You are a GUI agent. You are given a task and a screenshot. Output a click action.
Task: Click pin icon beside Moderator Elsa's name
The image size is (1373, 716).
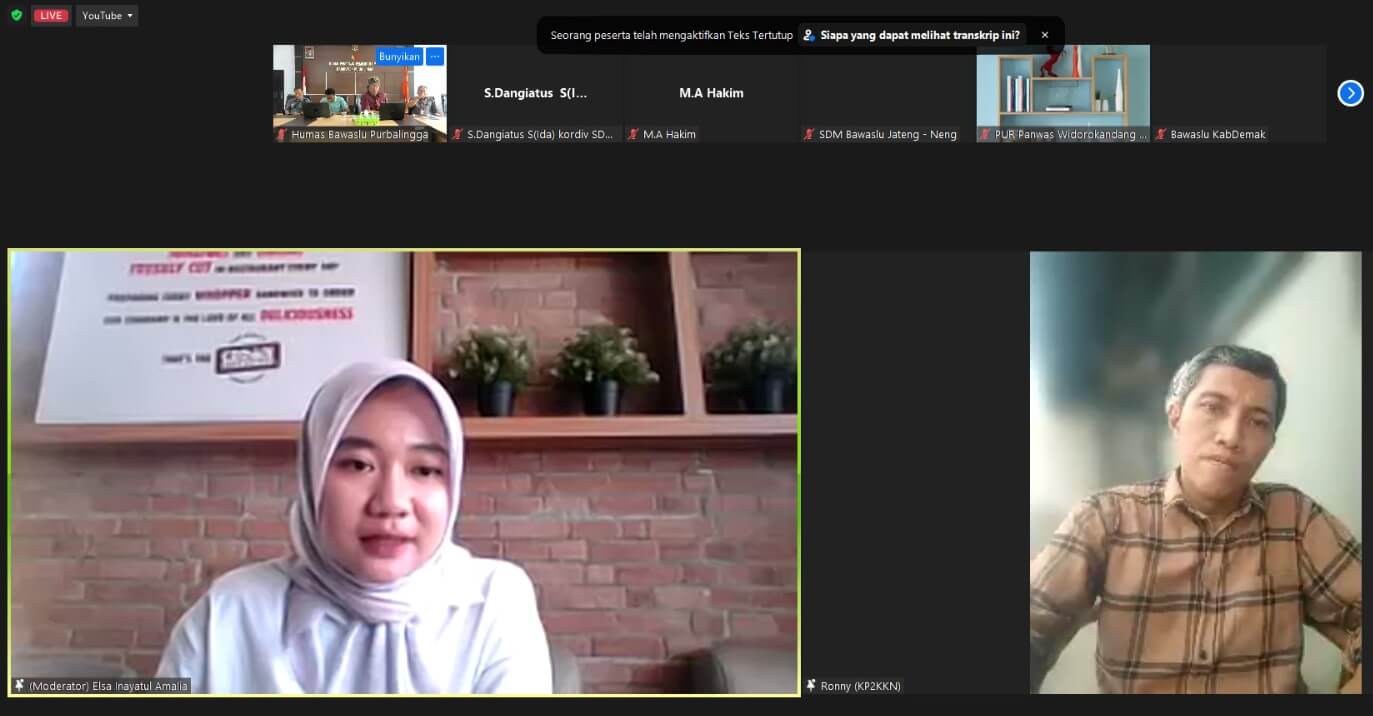[x=19, y=686]
